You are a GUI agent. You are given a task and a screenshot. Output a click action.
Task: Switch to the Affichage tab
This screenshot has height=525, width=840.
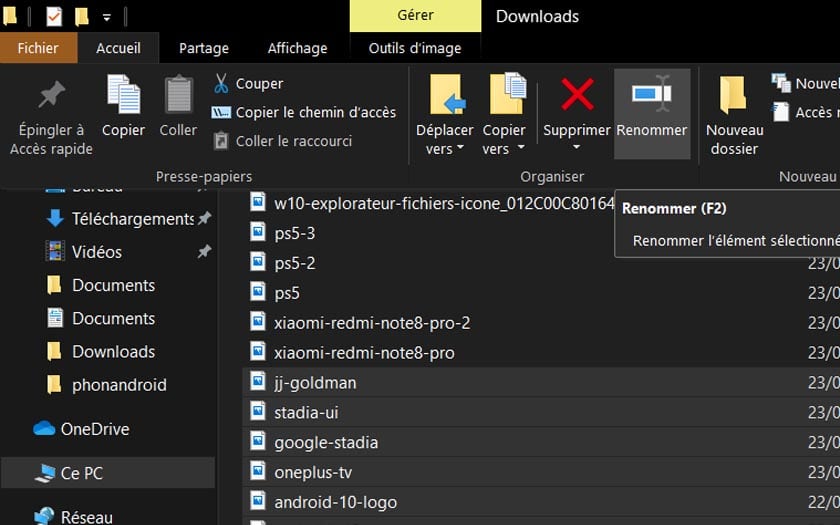click(297, 48)
